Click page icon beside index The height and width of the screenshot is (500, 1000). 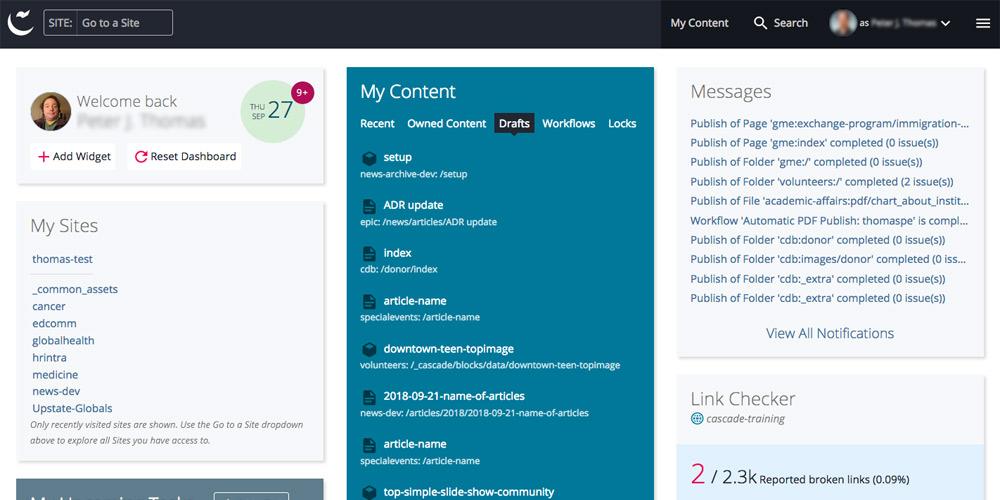369,254
